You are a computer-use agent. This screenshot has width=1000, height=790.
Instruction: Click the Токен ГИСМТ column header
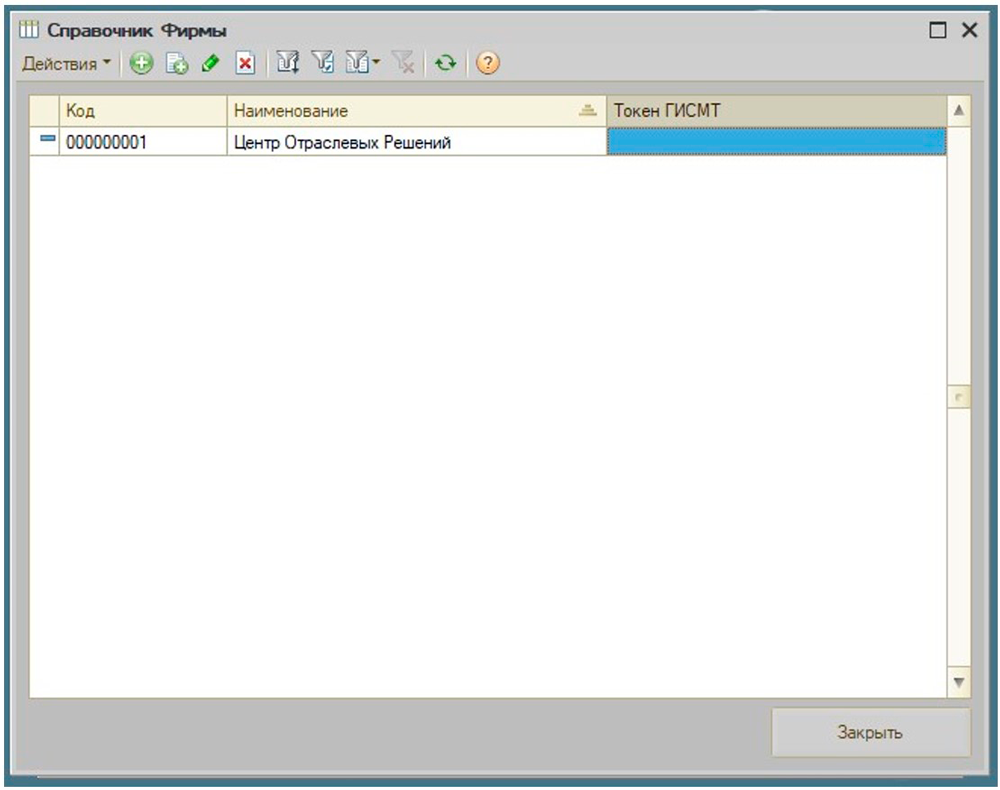click(x=775, y=111)
